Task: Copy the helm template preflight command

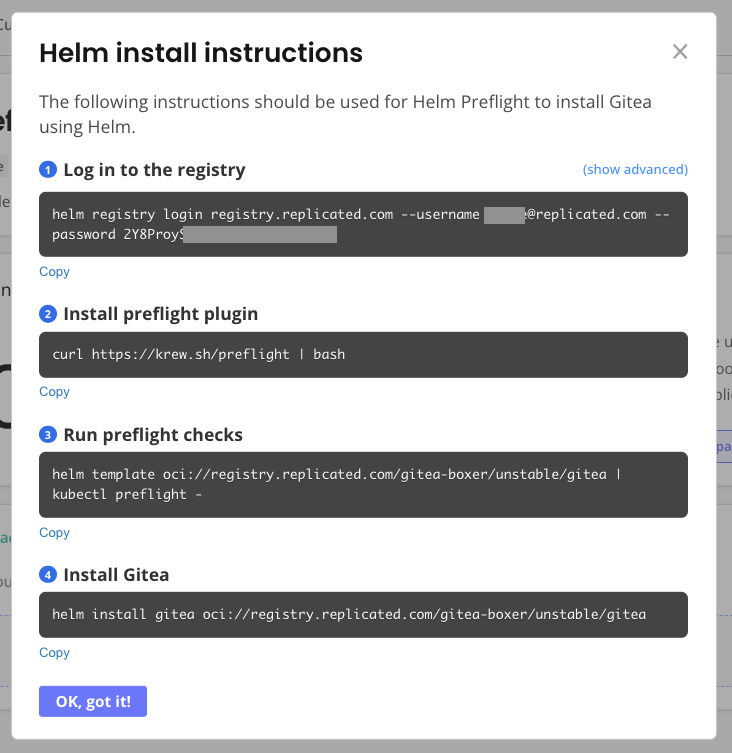Action: pyautogui.click(x=54, y=533)
